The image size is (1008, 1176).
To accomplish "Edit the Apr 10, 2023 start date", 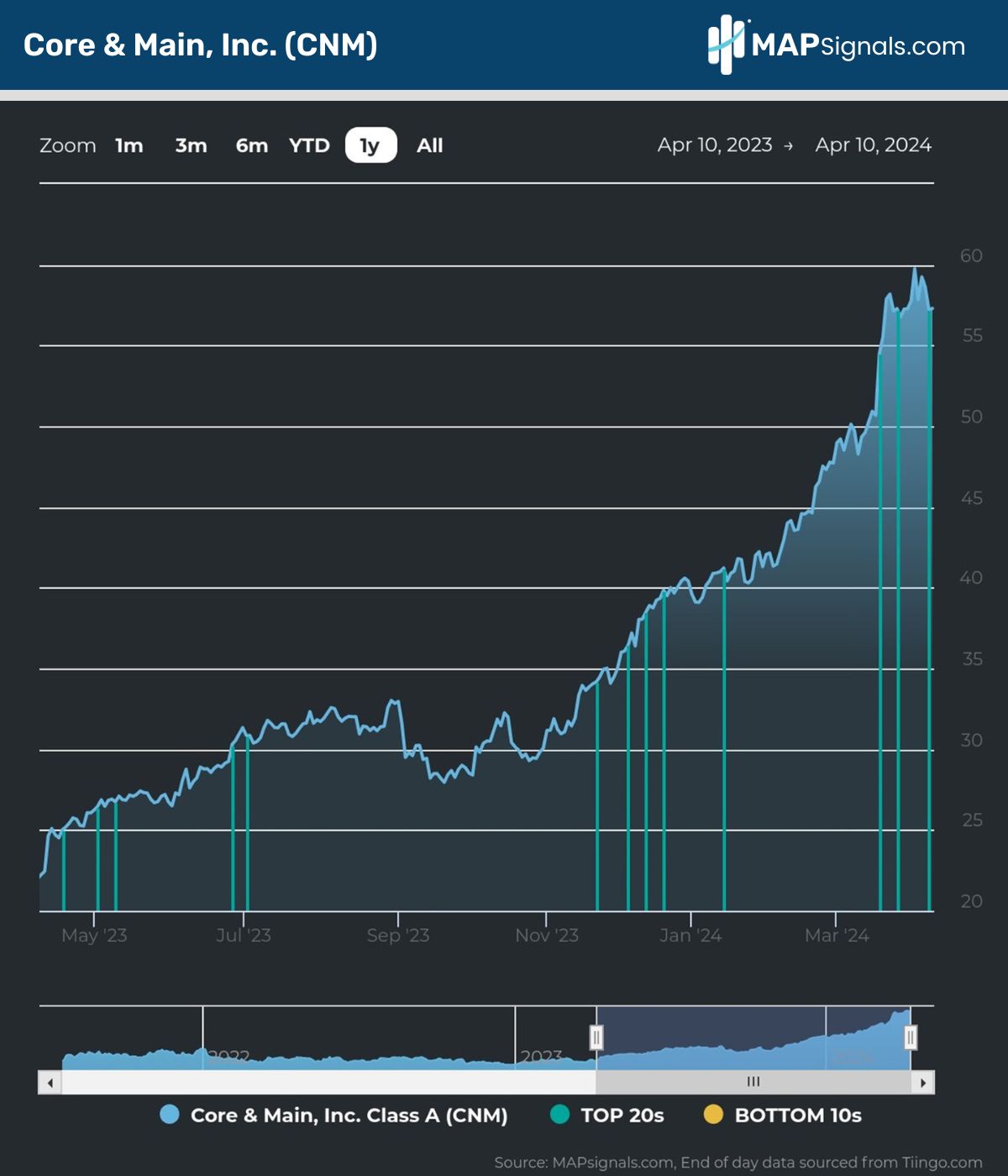I will point(715,144).
